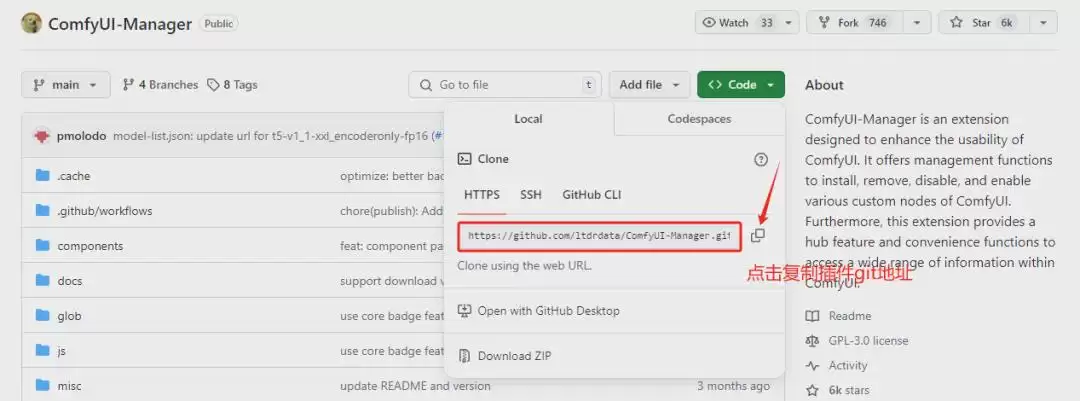Viewport: 1080px width, 401px height.
Task: Click the green Code button
Action: (740, 85)
